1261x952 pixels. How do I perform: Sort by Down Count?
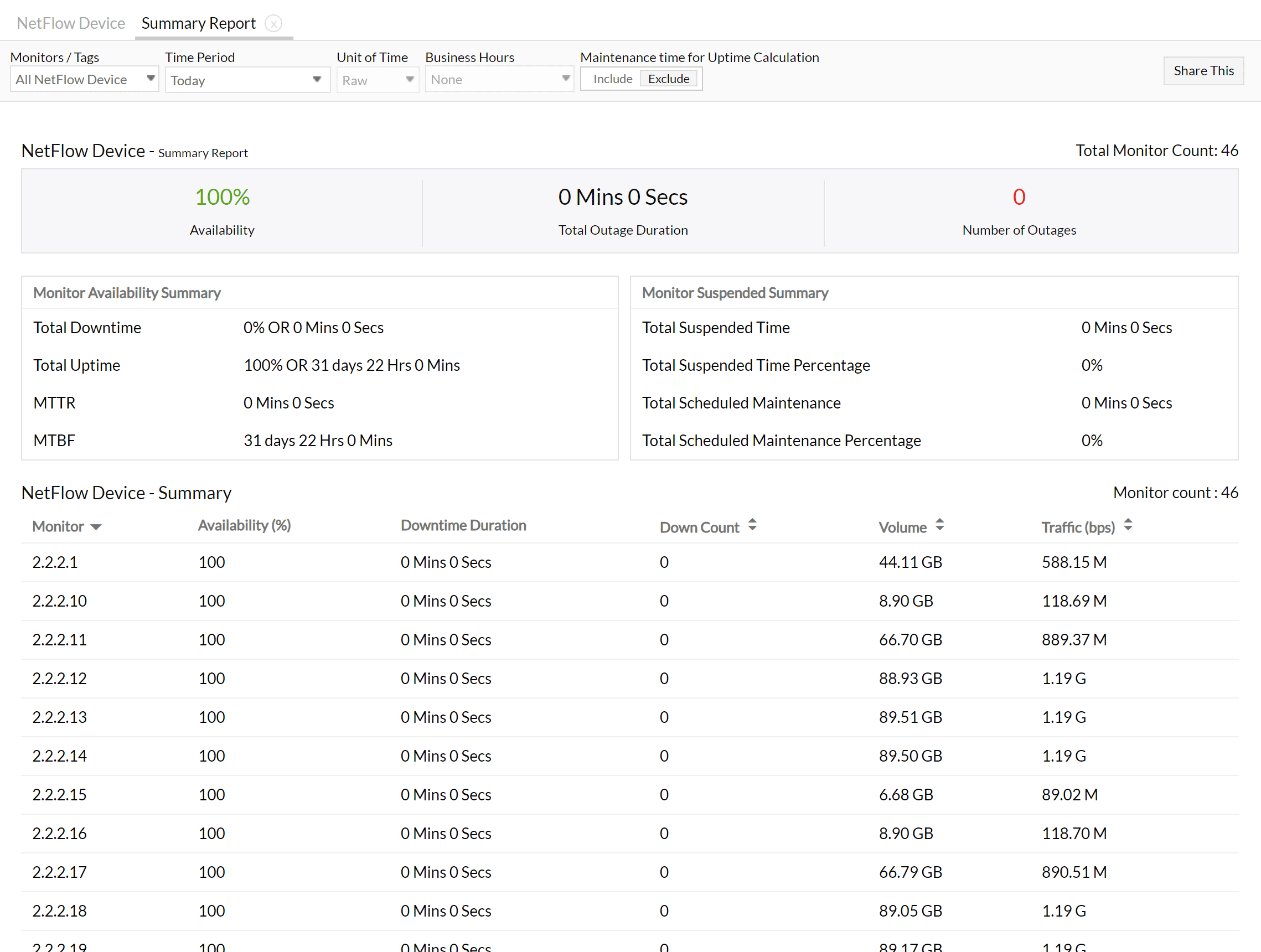point(752,525)
